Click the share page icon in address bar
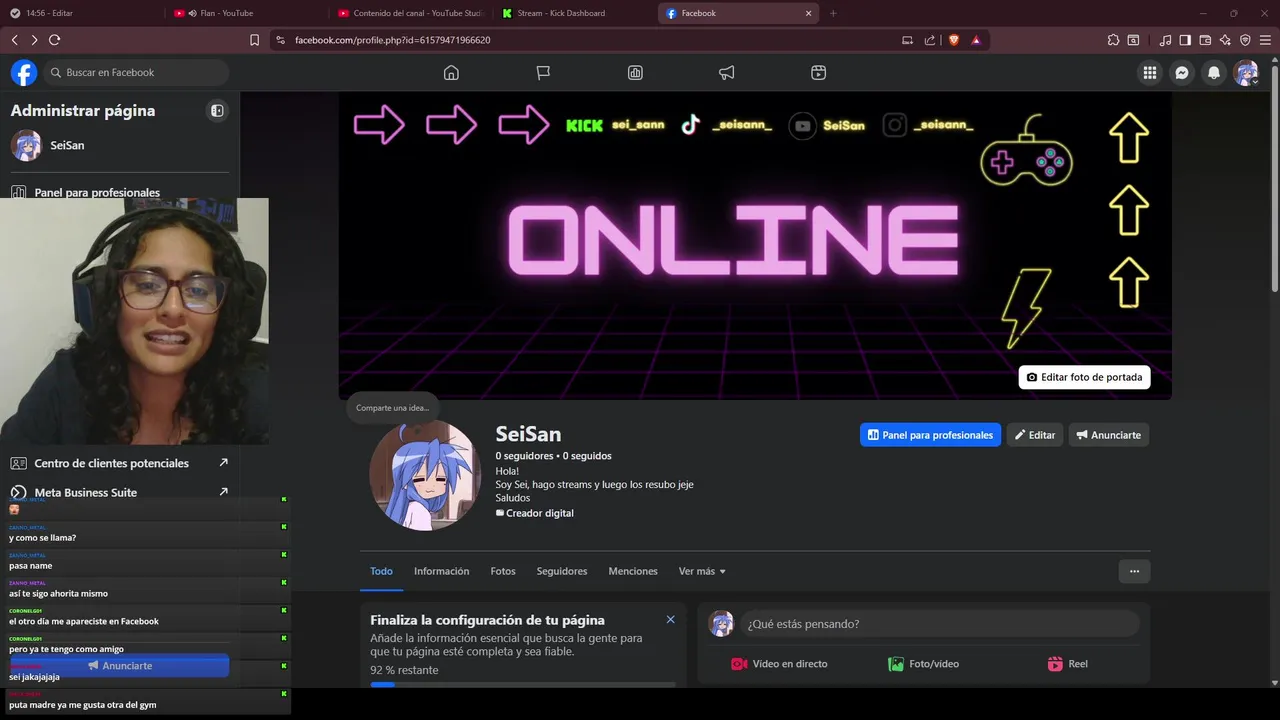The height and width of the screenshot is (720, 1280). 930,40
